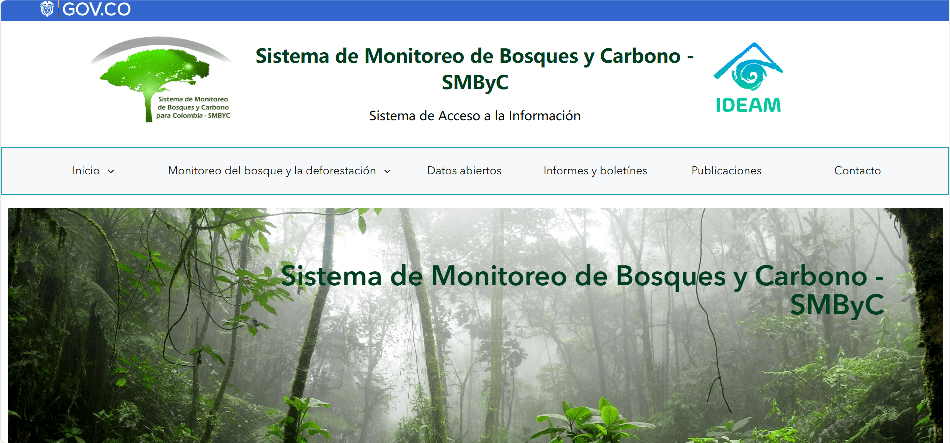The image size is (950, 443).
Task: Expand the Monitoreo del bosque dropdown arrow
Action: coord(387,171)
